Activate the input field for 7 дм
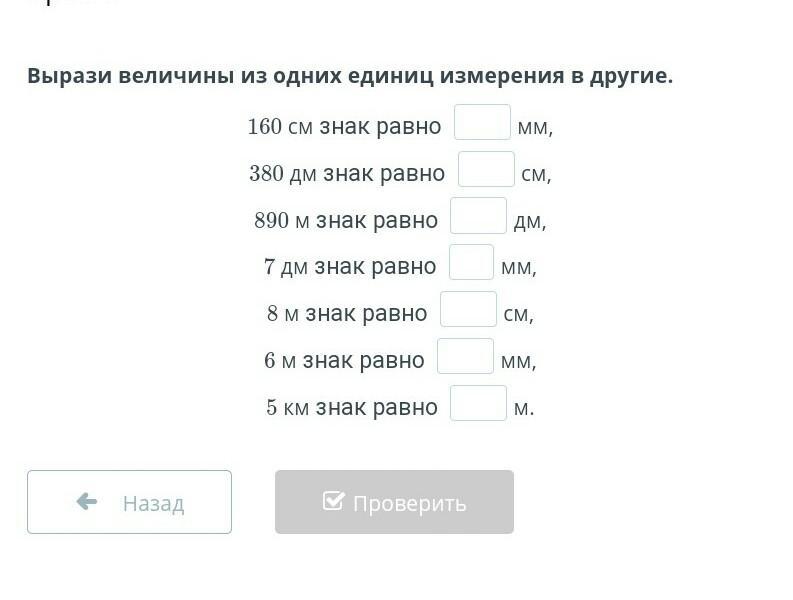Image resolution: width=793 pixels, height=600 pixels. point(471,263)
